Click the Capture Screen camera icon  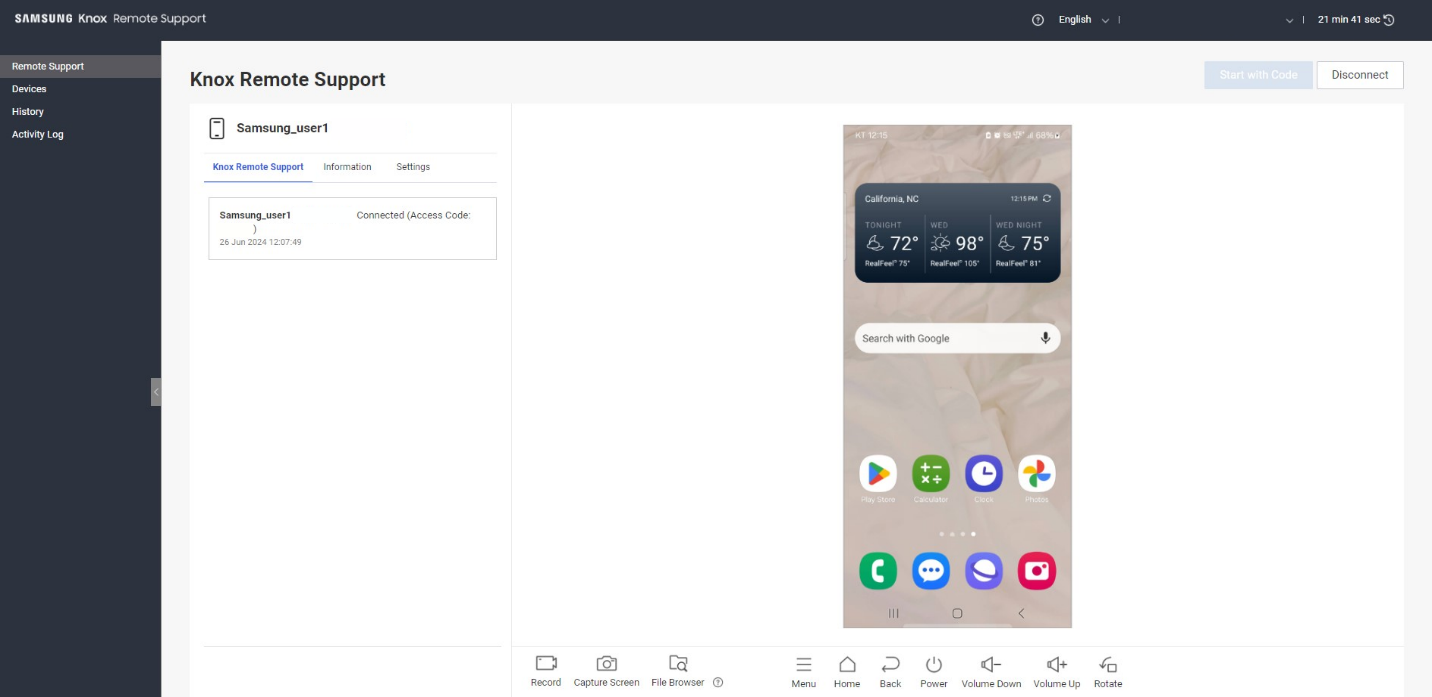pyautogui.click(x=606, y=664)
